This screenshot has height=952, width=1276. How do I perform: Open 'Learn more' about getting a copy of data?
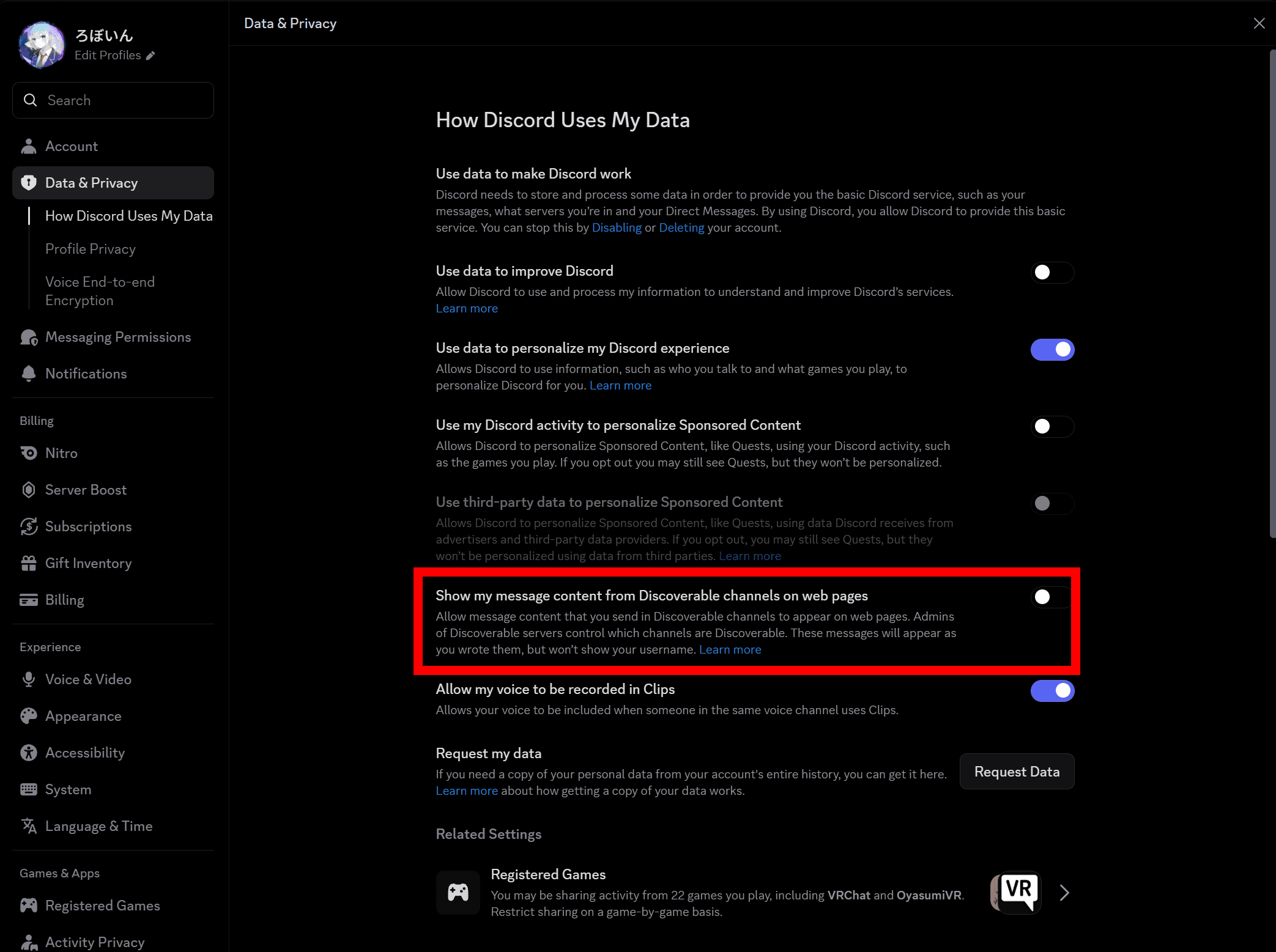tap(467, 791)
